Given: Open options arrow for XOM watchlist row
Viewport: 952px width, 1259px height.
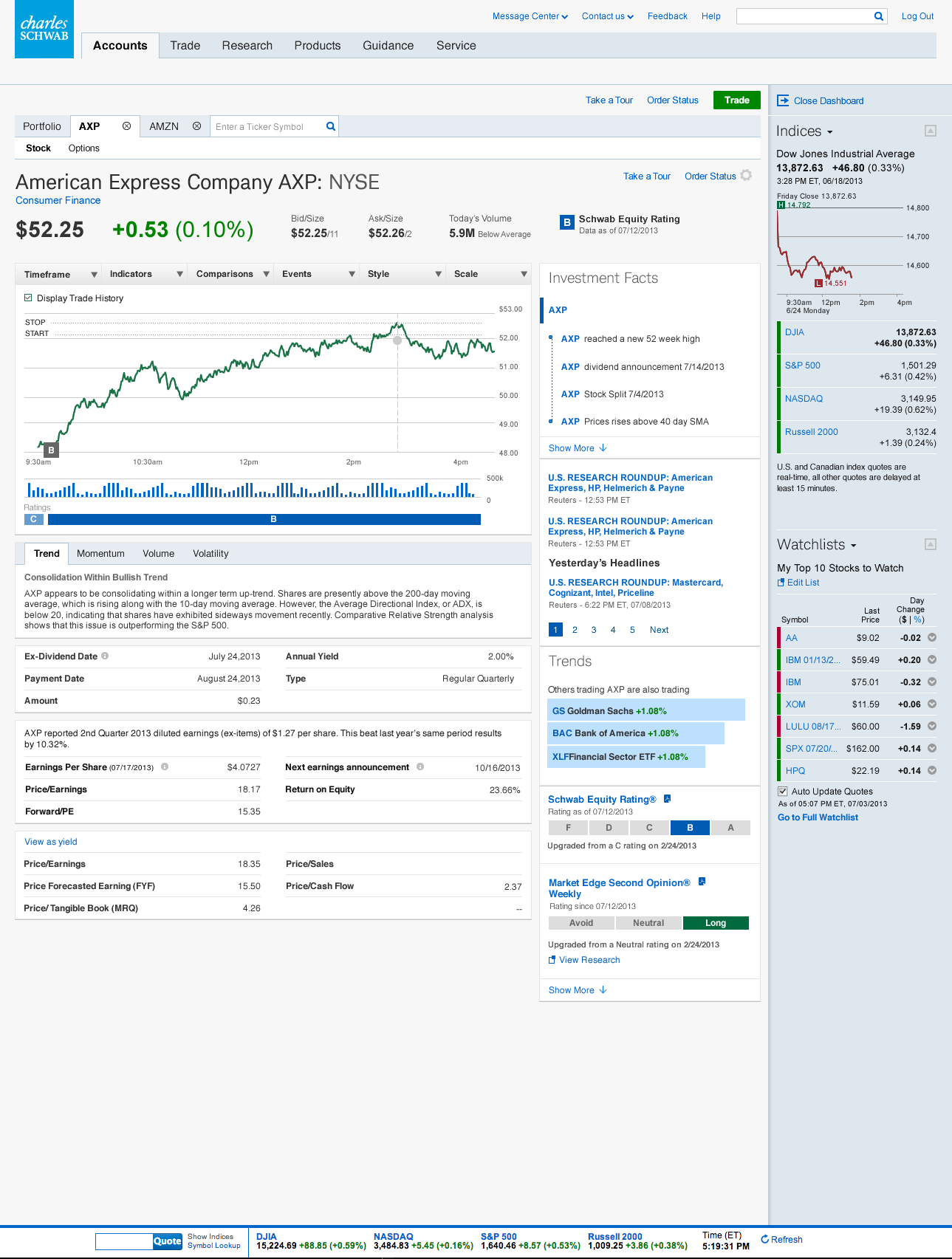Looking at the screenshot, I should click(x=932, y=704).
